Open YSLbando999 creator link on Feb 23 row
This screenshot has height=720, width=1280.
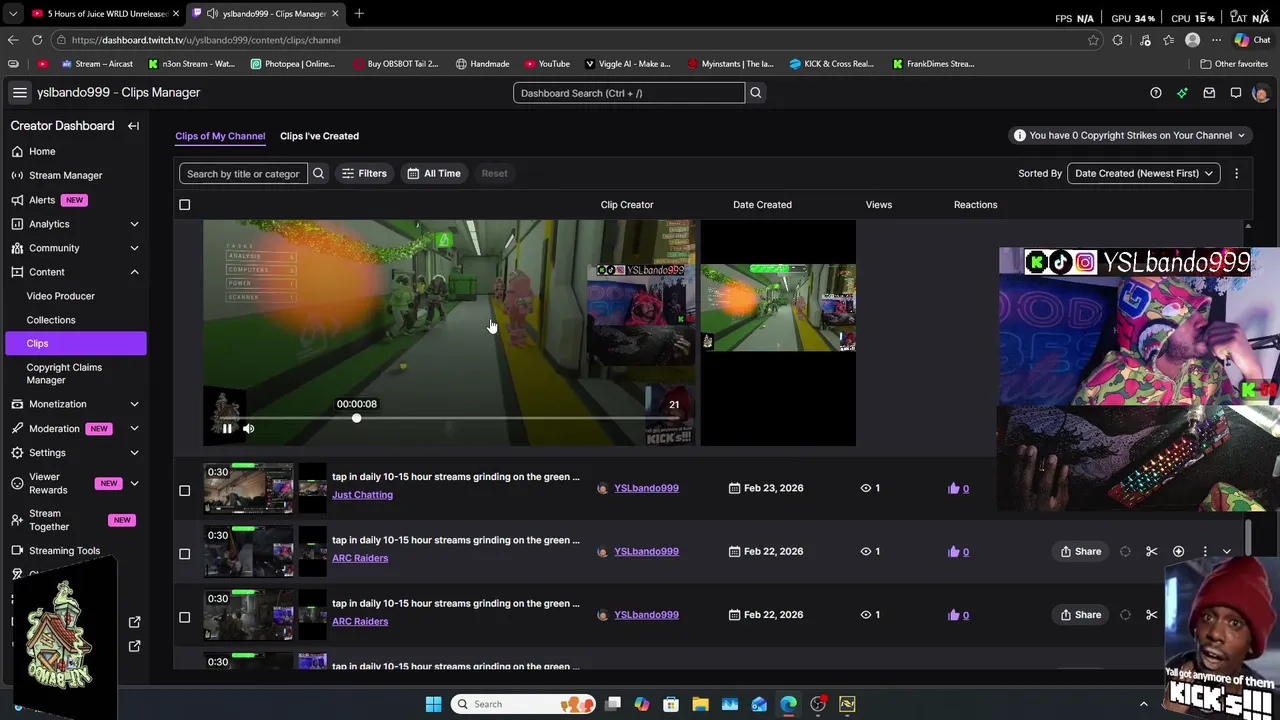coord(646,489)
